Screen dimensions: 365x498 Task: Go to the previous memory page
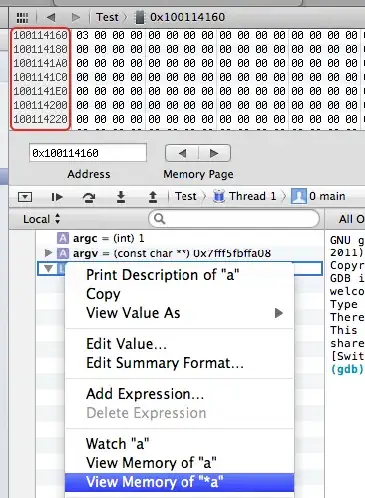pyautogui.click(x=182, y=153)
